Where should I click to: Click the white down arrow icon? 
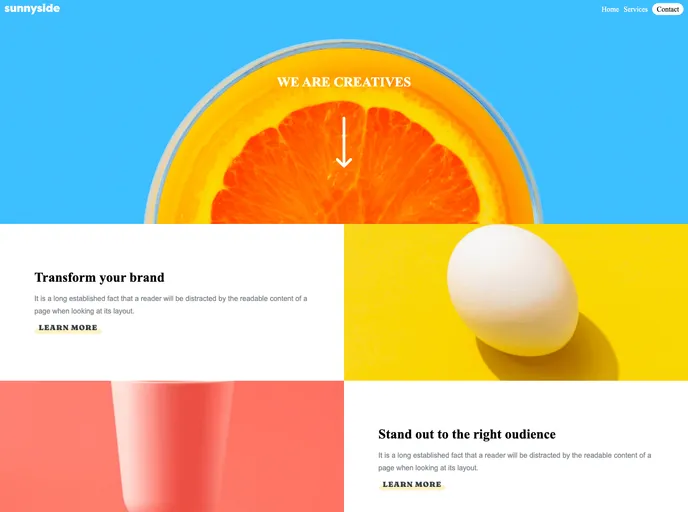tap(344, 142)
